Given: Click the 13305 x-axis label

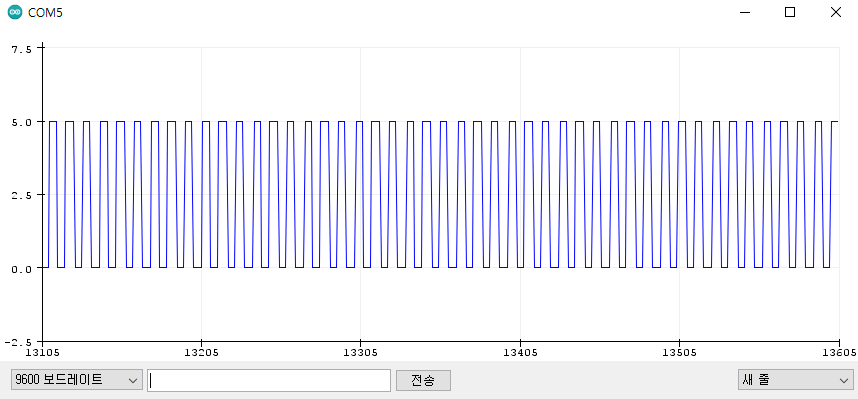Looking at the screenshot, I should [x=360, y=352].
